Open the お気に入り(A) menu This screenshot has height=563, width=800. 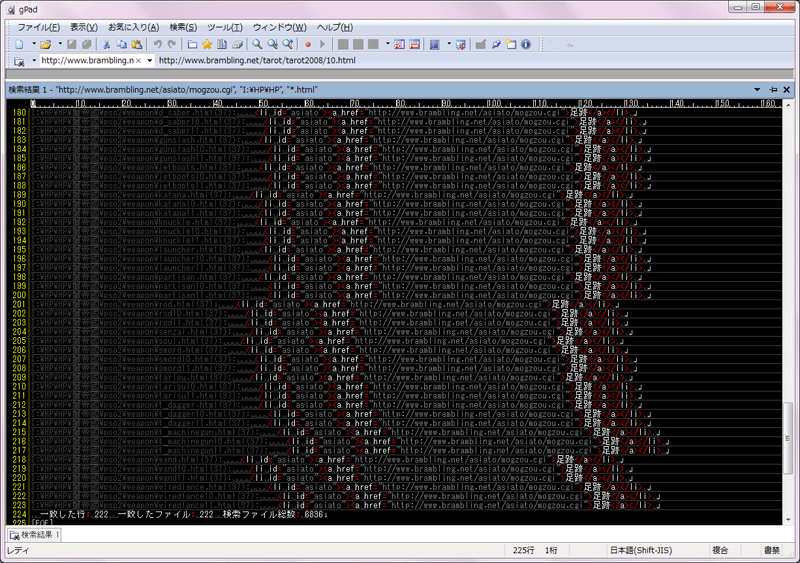[x=133, y=28]
